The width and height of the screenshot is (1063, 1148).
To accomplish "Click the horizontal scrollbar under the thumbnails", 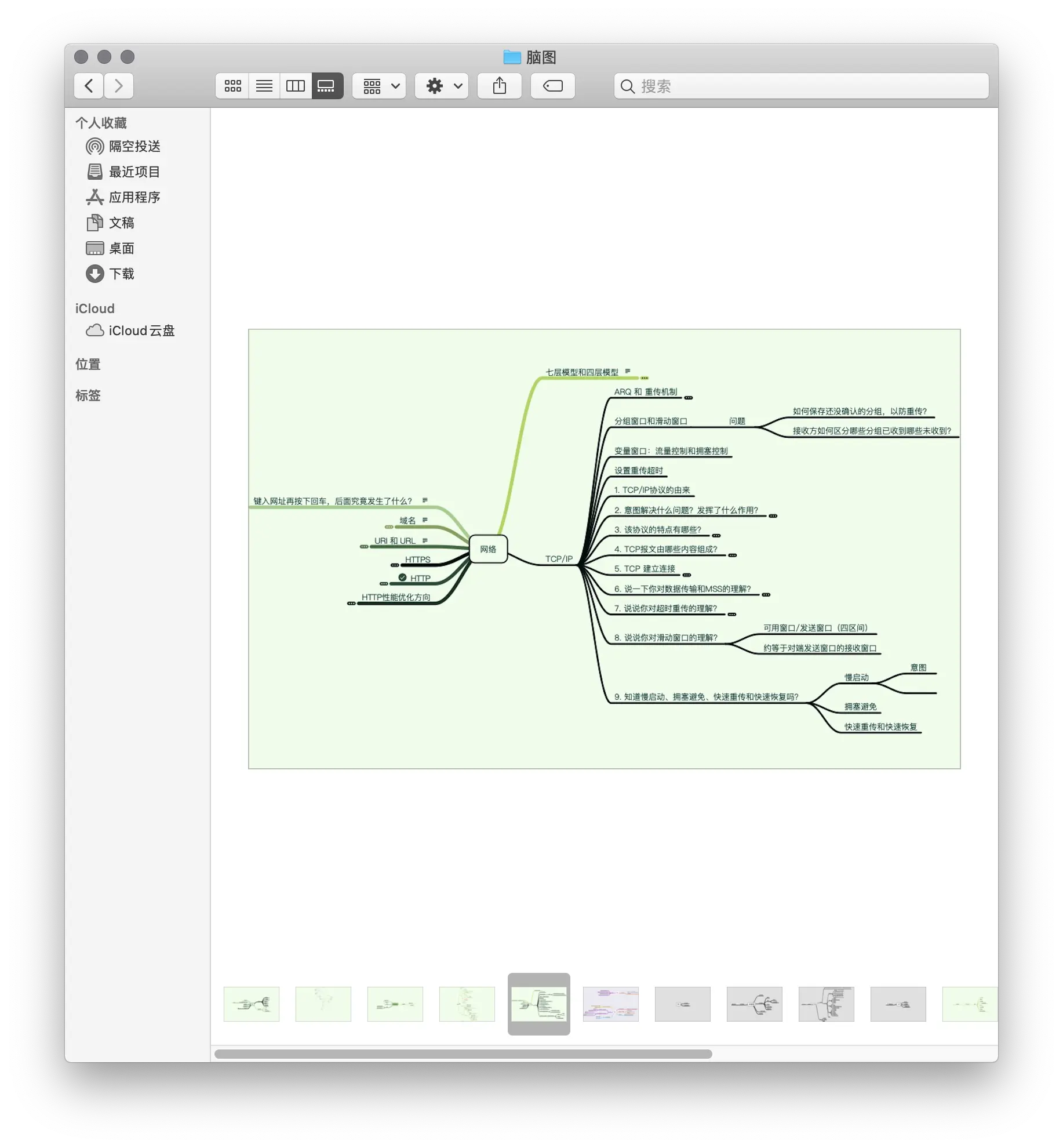I will tap(463, 1053).
